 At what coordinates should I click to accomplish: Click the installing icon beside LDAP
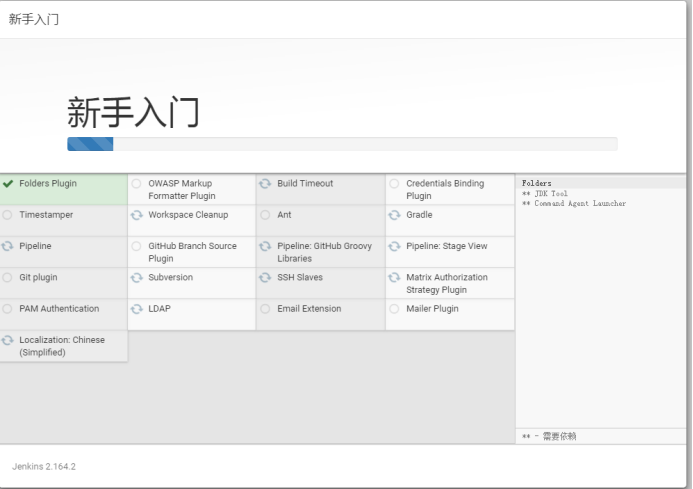pyautogui.click(x=137, y=309)
